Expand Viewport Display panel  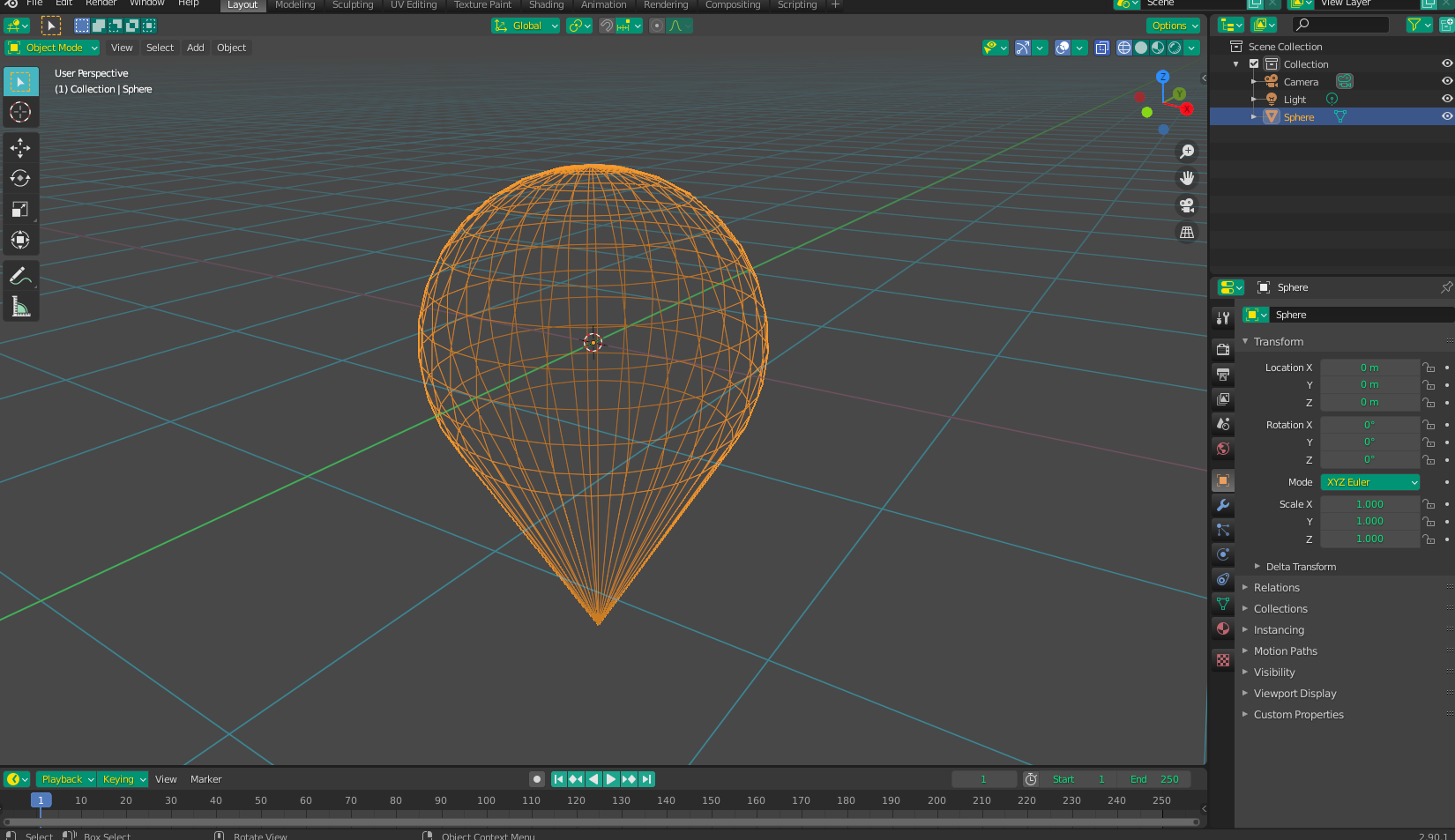click(x=1295, y=694)
